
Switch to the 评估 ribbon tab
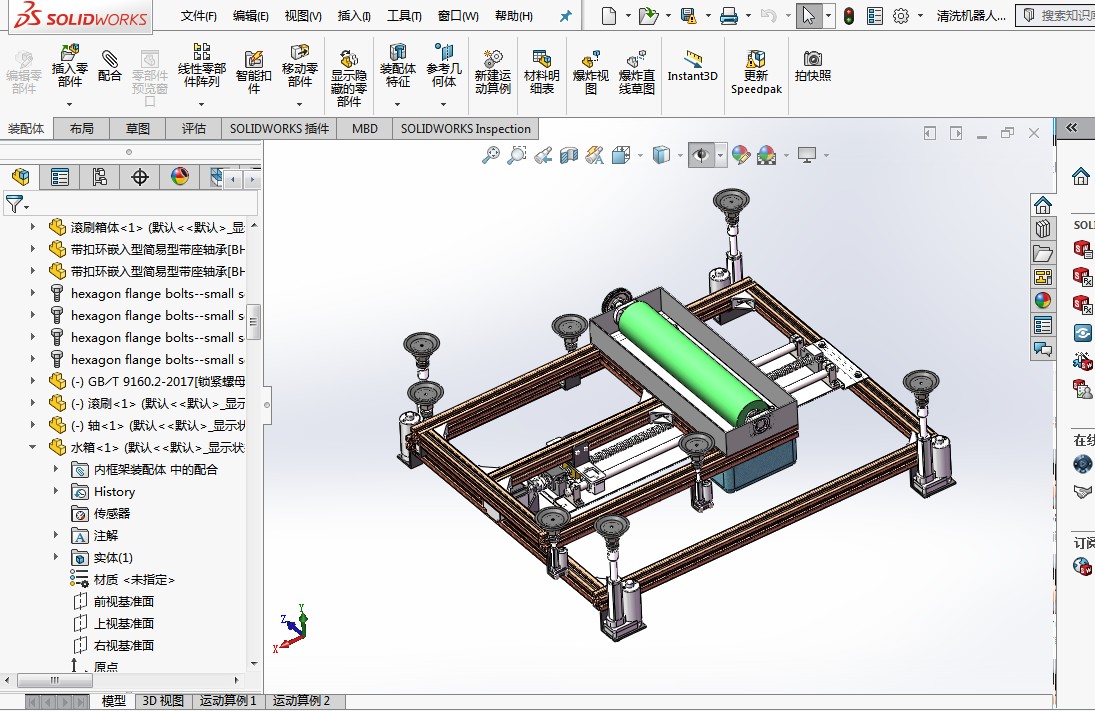point(193,129)
